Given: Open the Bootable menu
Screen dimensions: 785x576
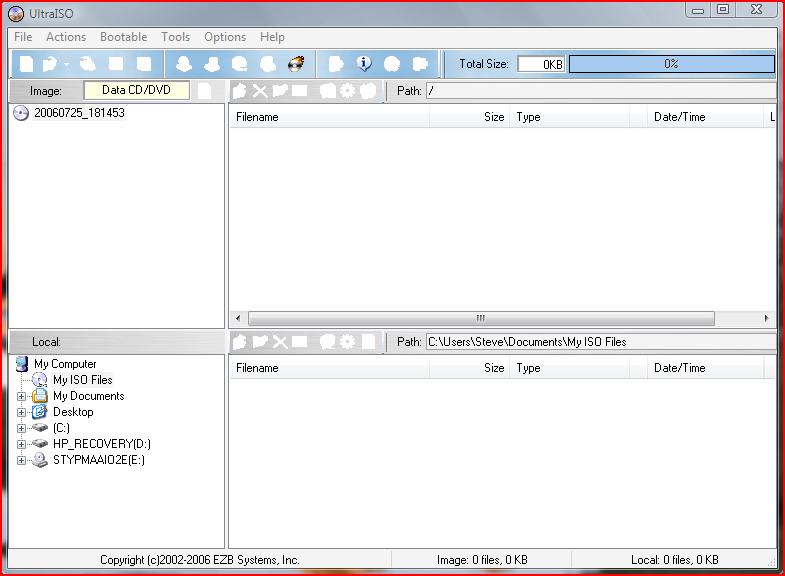Looking at the screenshot, I should (x=124, y=37).
